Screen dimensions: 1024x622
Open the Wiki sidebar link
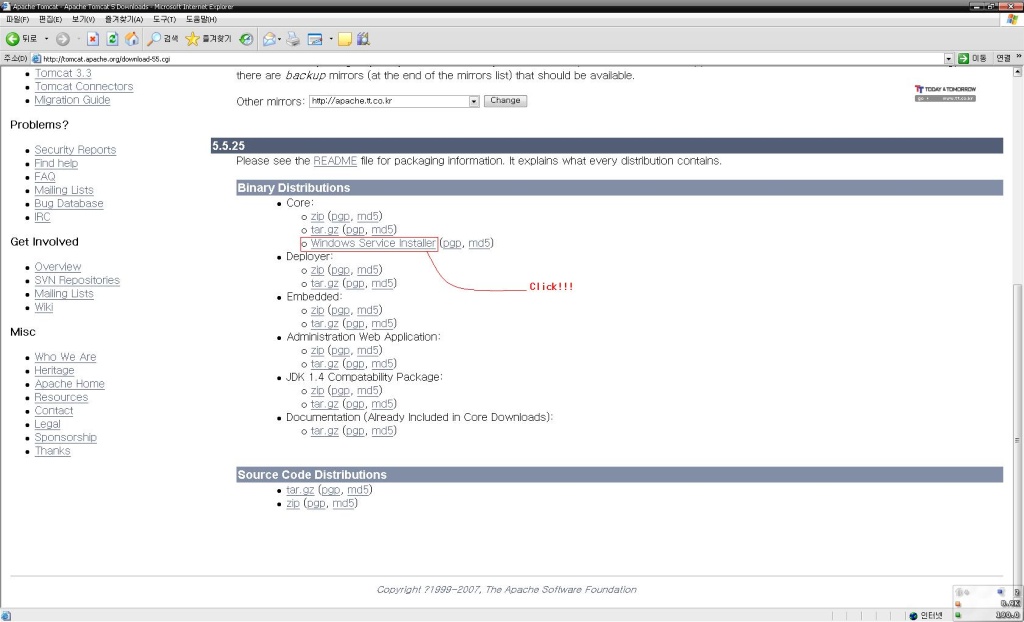click(x=44, y=307)
